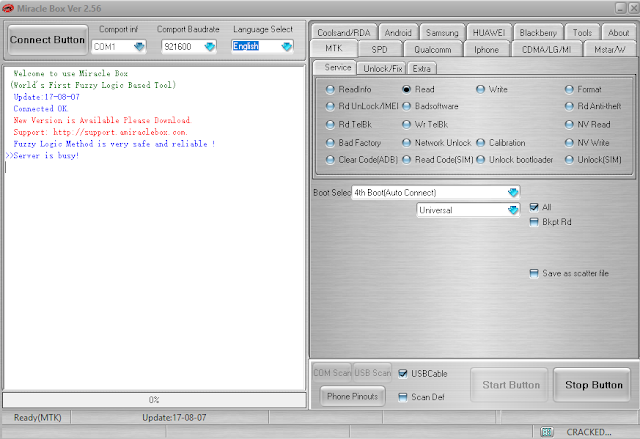Select the Network Unlock radio option

[437, 143]
